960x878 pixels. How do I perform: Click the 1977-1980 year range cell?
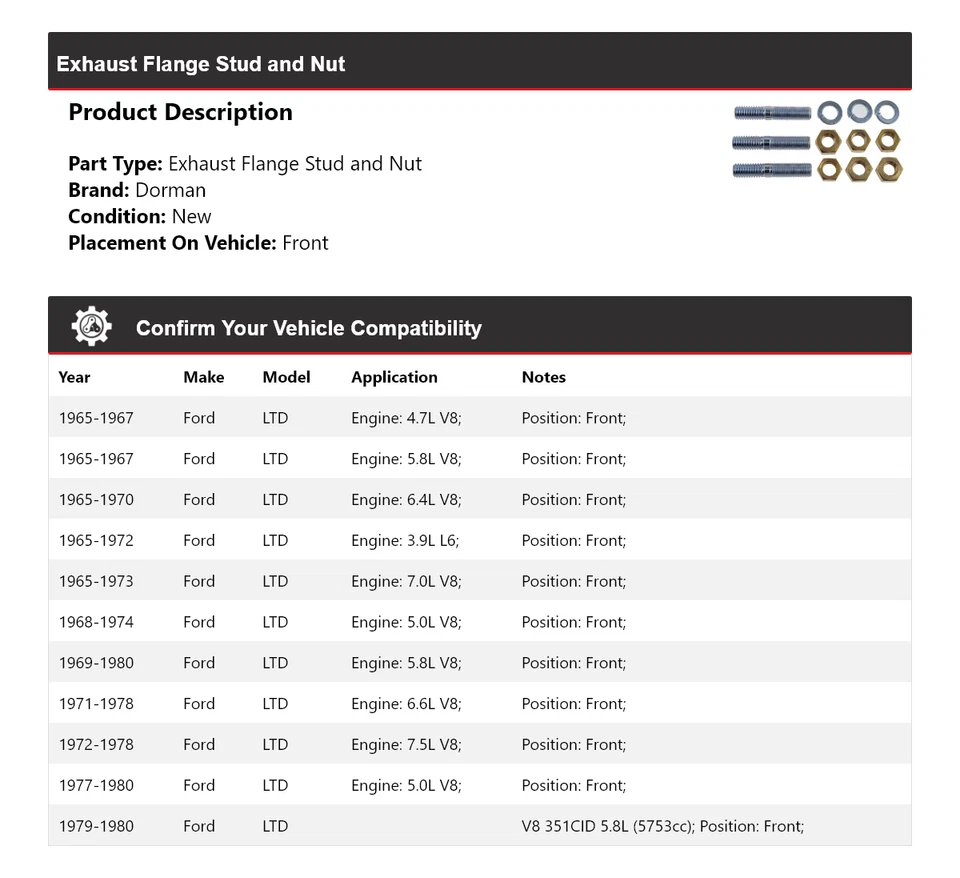(x=96, y=785)
